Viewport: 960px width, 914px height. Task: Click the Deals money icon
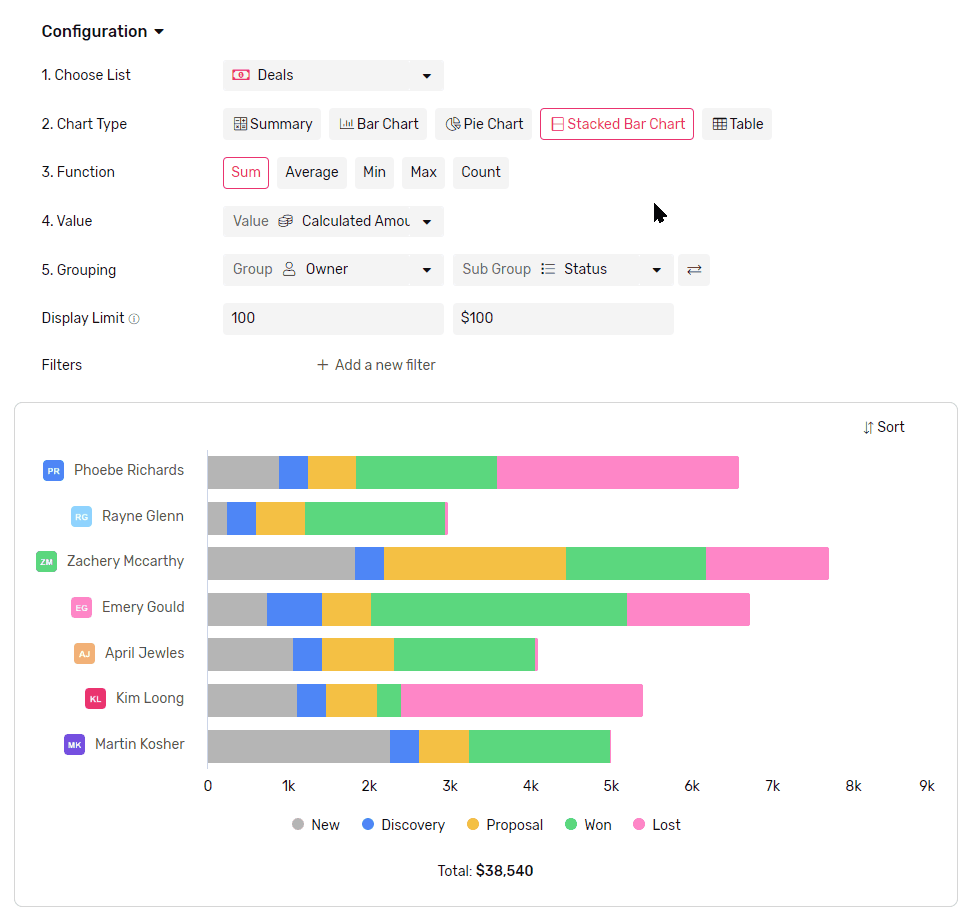click(x=241, y=75)
